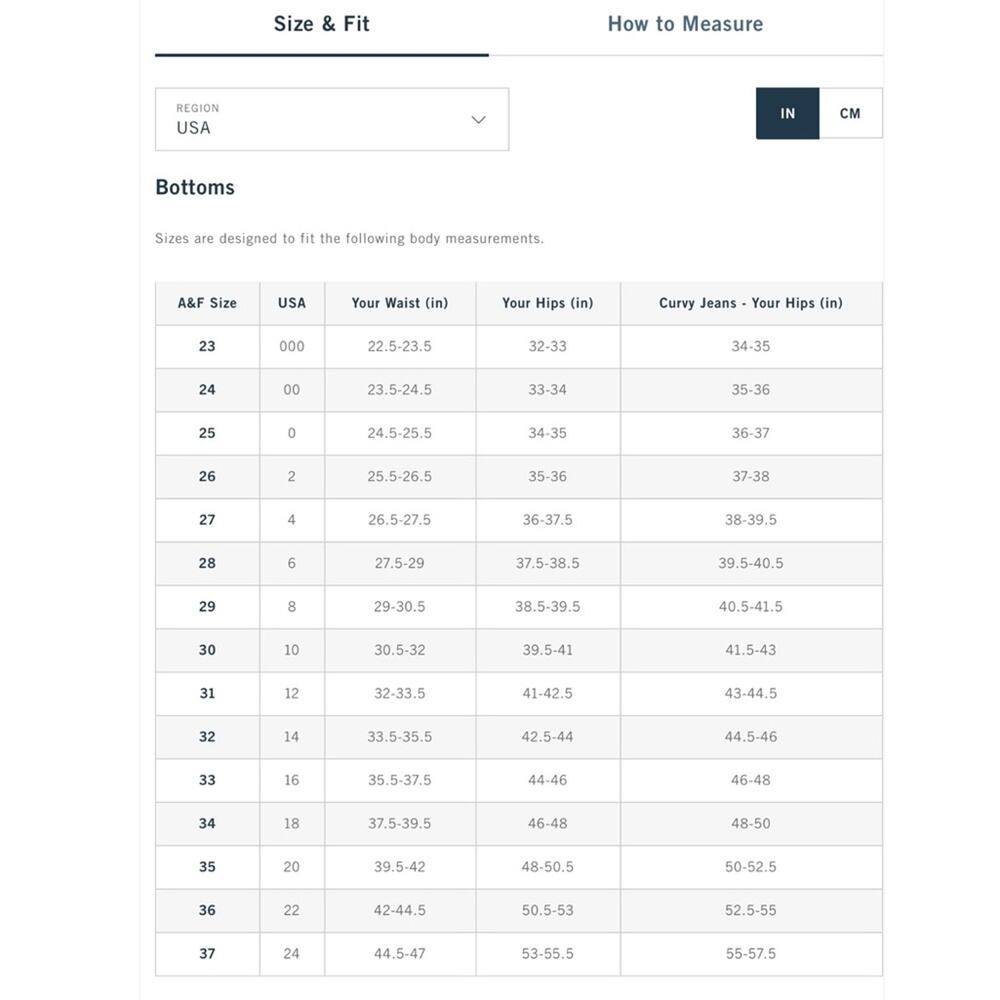
Task: Switch units to CM
Action: point(850,114)
